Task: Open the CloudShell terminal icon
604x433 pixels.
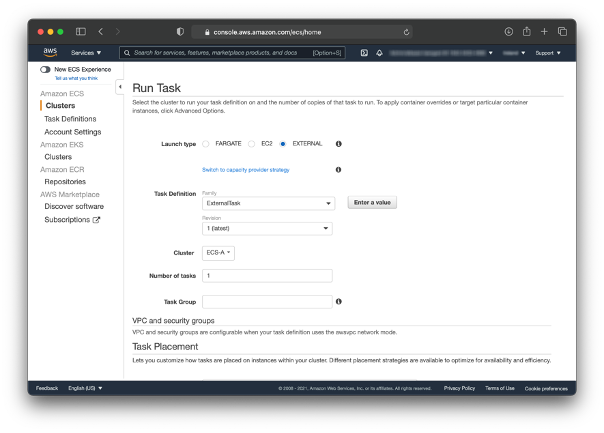Action: coord(364,53)
